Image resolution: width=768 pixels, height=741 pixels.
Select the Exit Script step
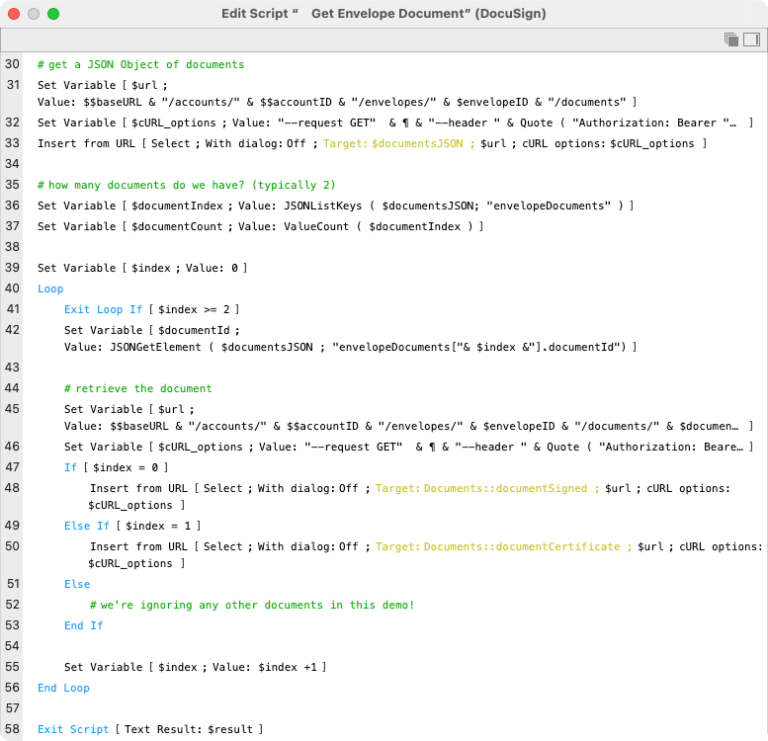coord(150,730)
